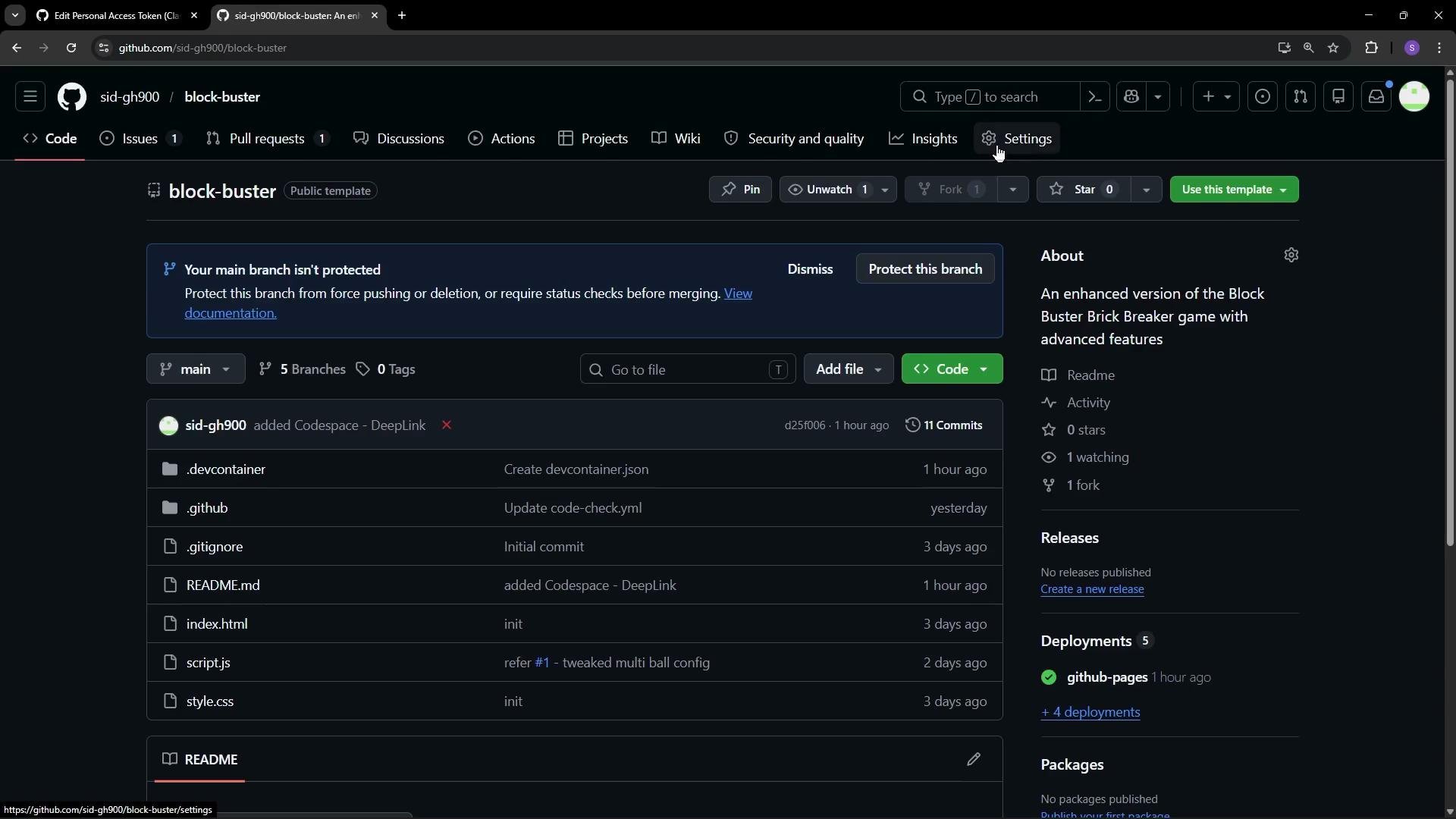Switch to Edit Personal Access Token browser tab
Viewport: 1456px width, 819px height.
pos(116,15)
